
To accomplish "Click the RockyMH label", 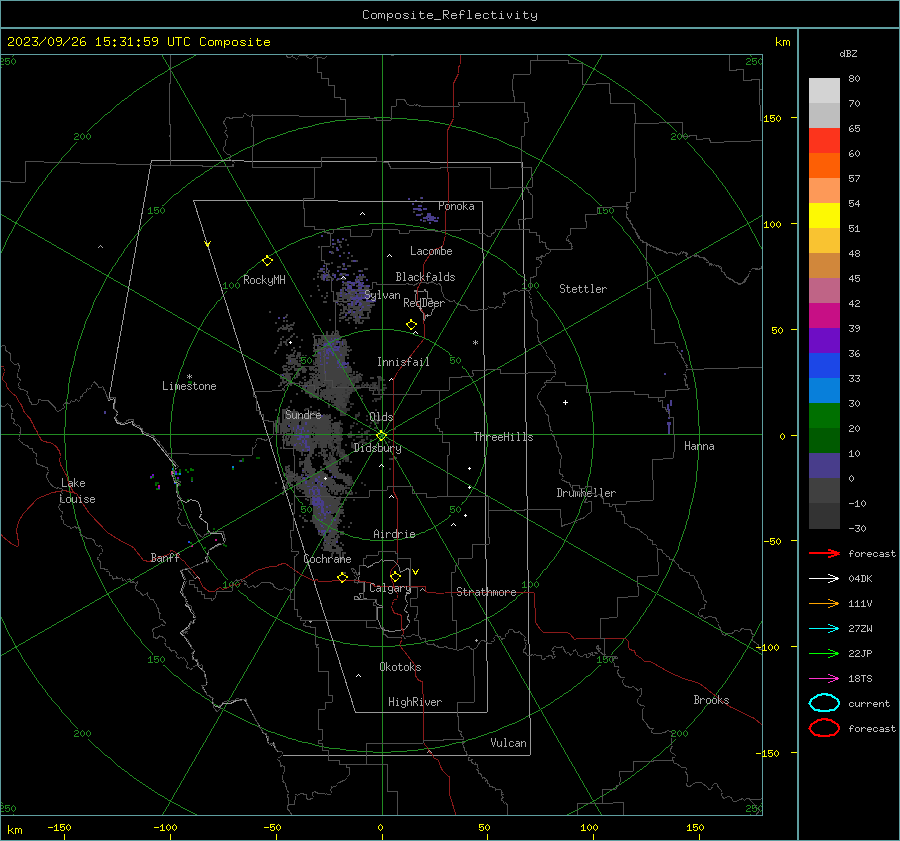I will tap(264, 280).
